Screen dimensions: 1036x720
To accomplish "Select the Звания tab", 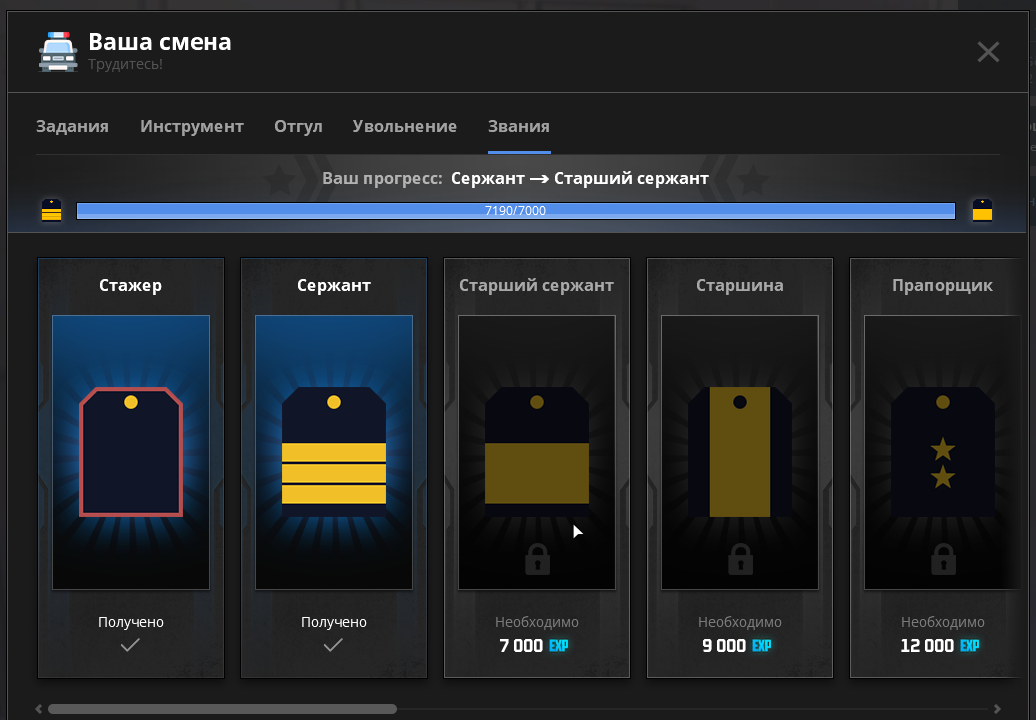I will point(518,127).
